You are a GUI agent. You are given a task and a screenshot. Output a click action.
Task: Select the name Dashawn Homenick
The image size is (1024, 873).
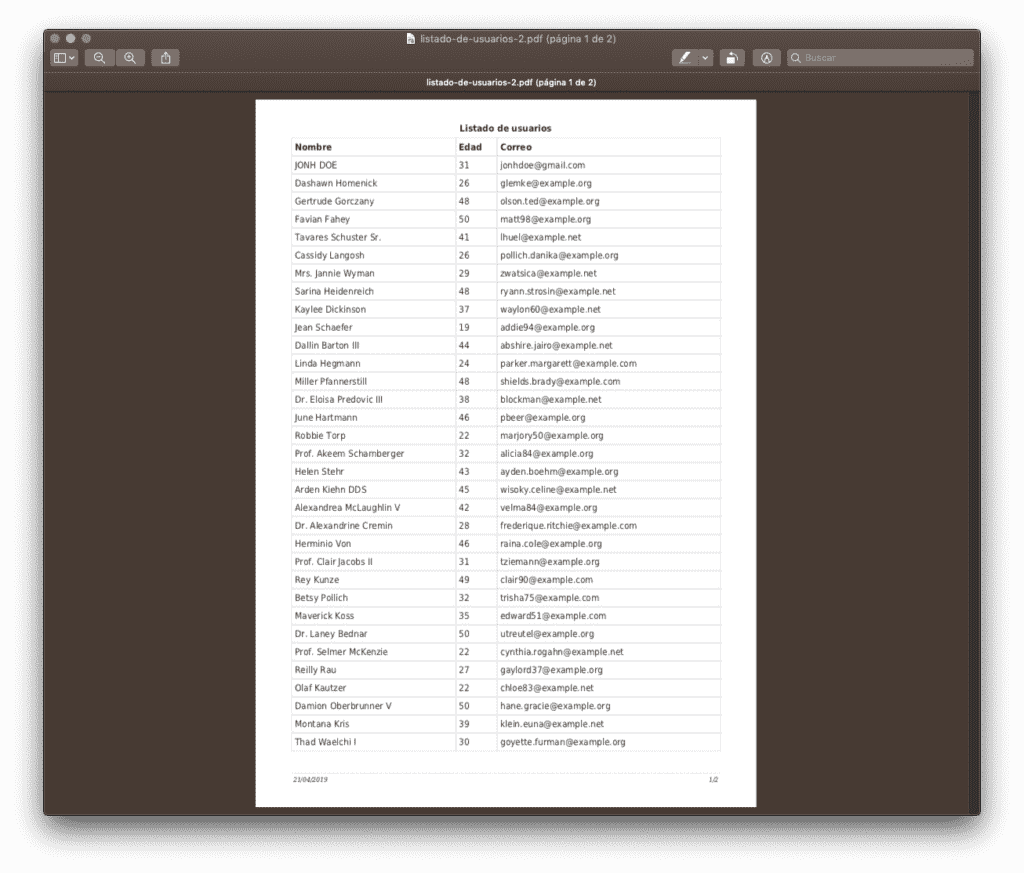click(x=336, y=183)
